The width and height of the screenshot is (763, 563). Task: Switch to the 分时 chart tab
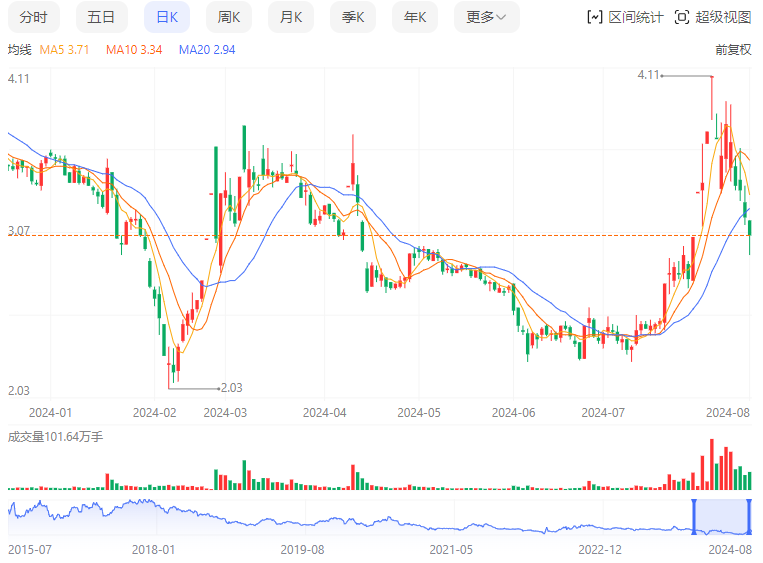coord(34,18)
